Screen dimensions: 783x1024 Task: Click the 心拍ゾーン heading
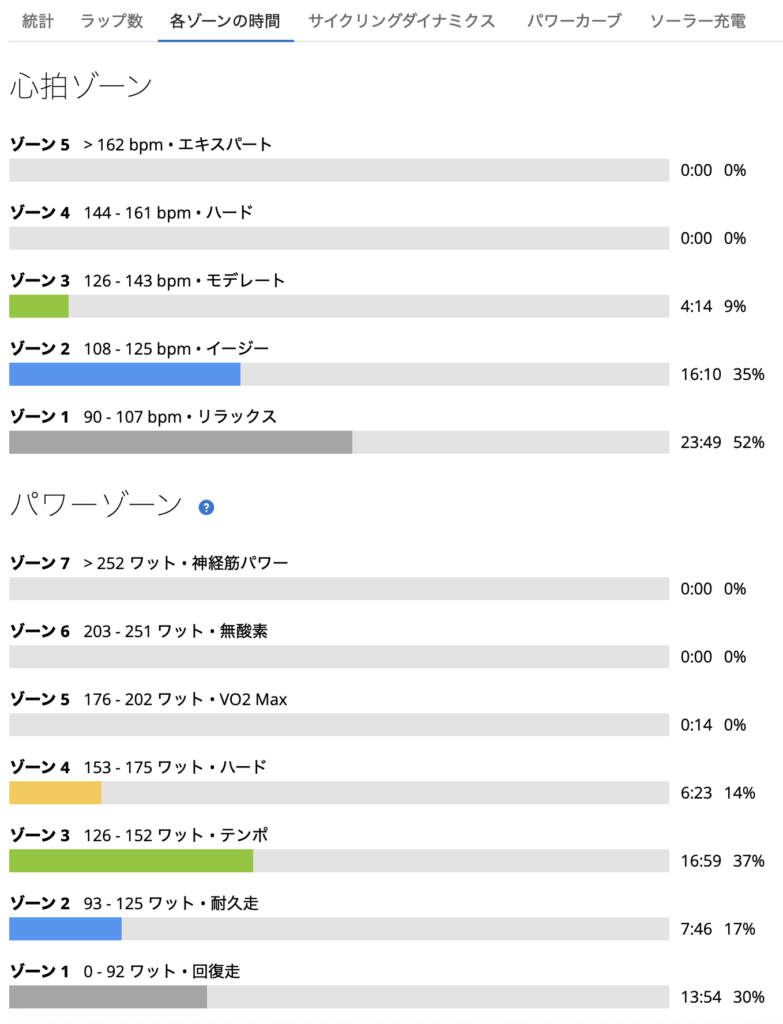pos(81,86)
